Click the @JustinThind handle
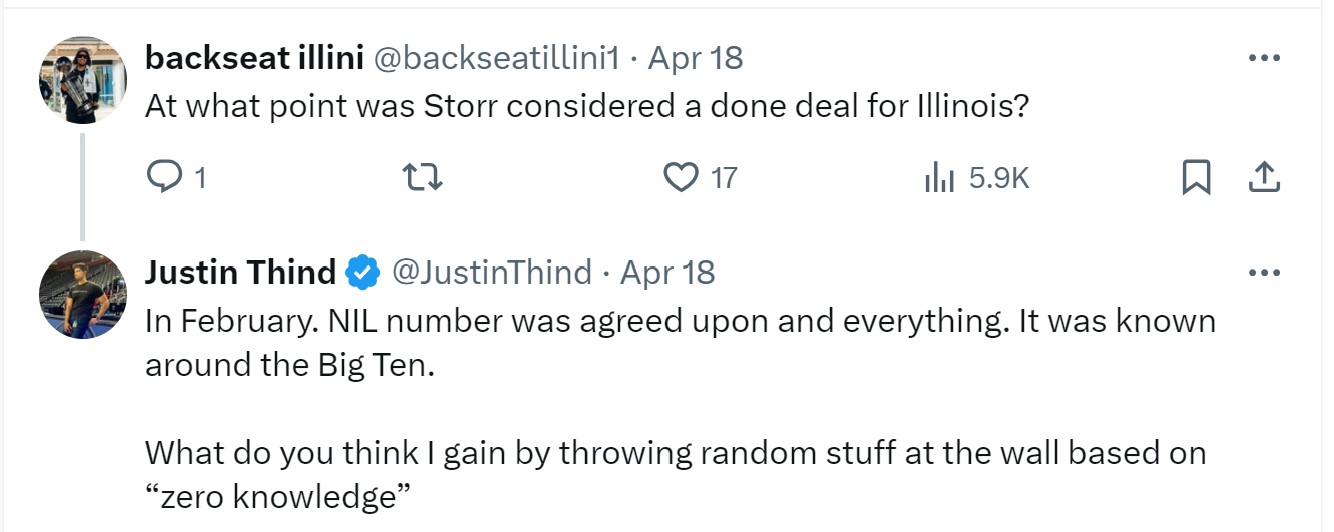Screen dimensions: 1334x532 coord(491,272)
